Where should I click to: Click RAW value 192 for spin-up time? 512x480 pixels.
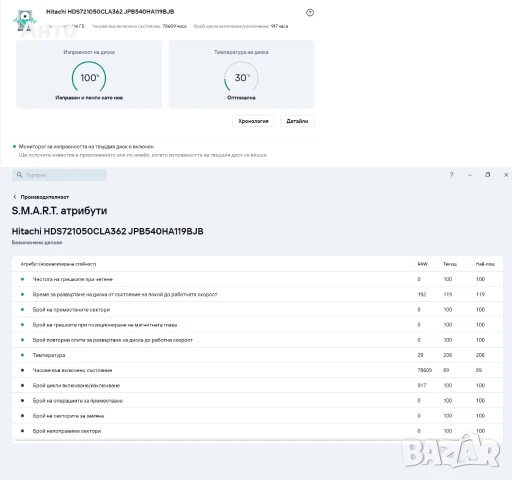click(422, 294)
